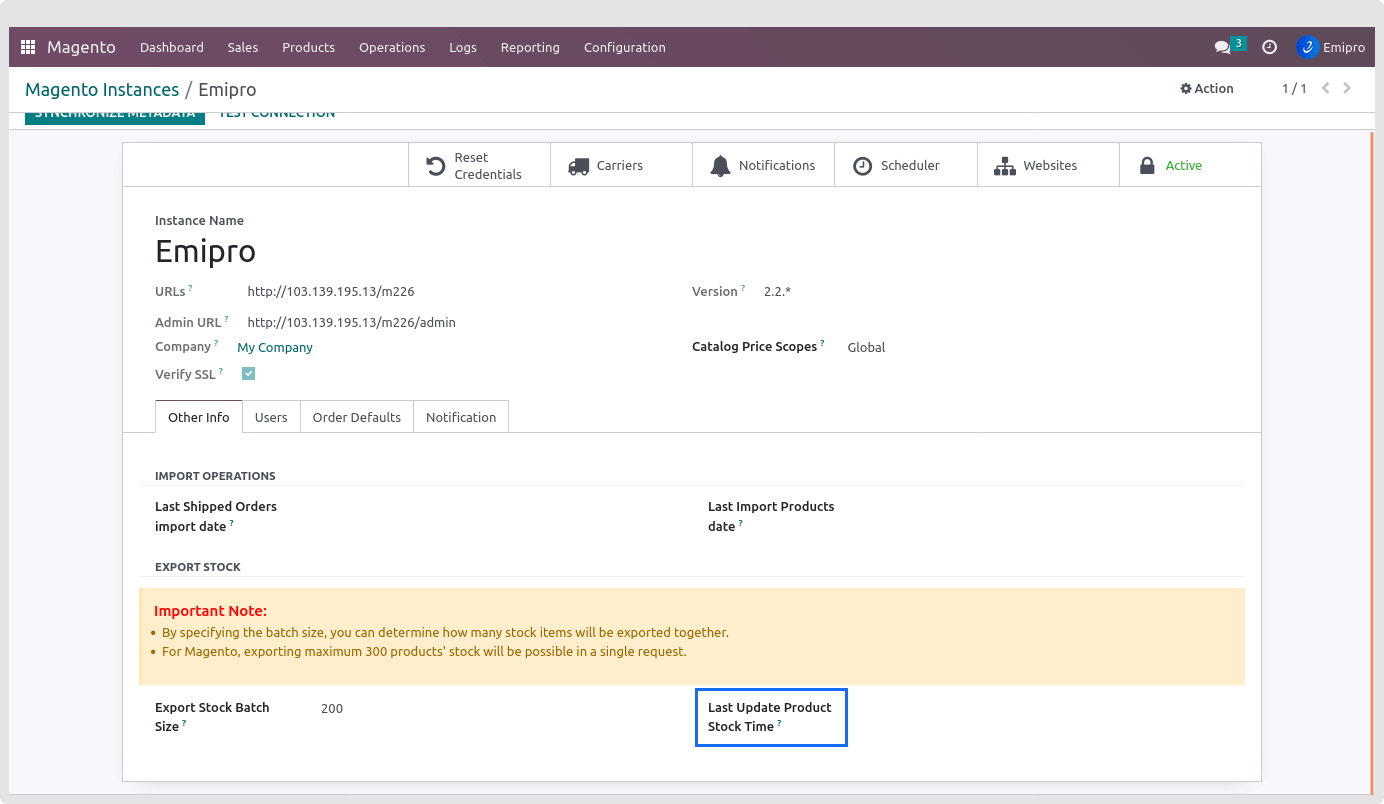Open the Operations menu

click(392, 47)
